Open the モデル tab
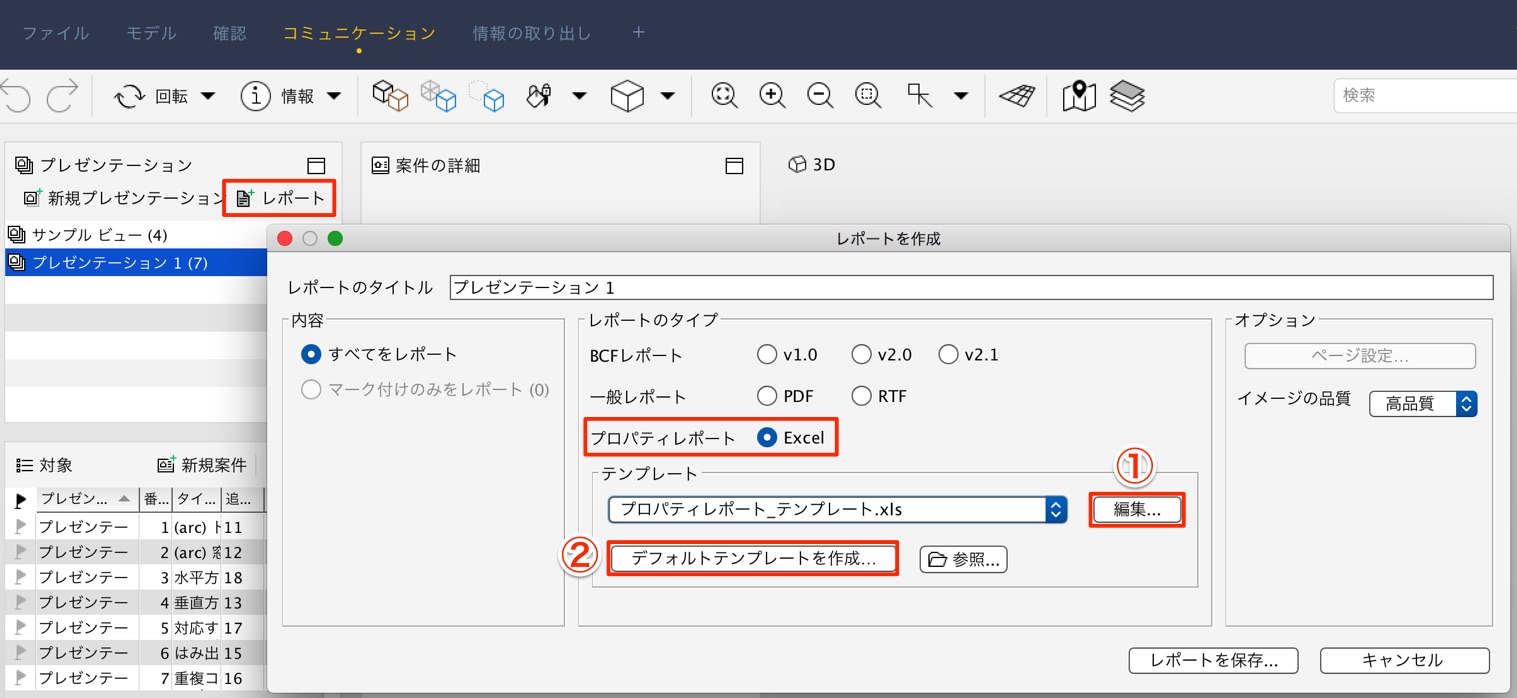 pos(151,33)
